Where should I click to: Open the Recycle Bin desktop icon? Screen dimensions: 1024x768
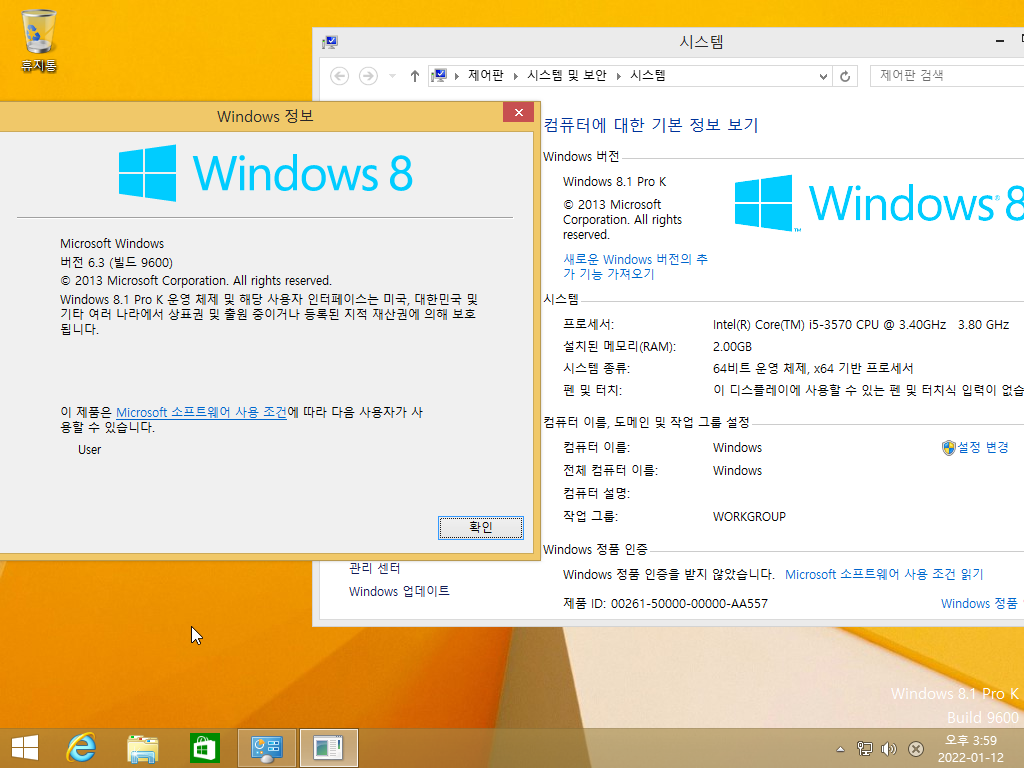tap(39, 40)
